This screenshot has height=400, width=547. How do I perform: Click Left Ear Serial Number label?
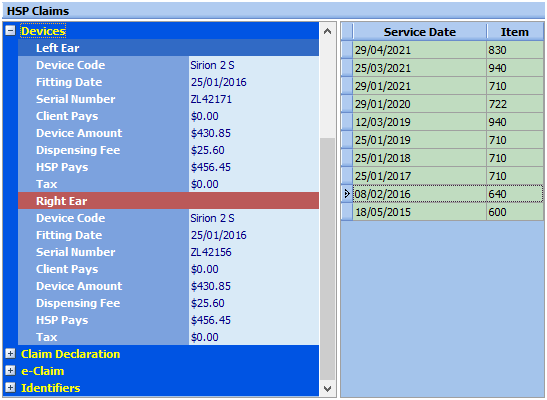pyautogui.click(x=76, y=99)
